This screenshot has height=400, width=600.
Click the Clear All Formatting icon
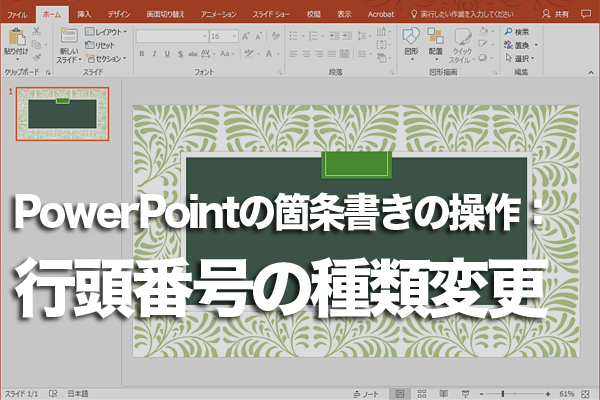[275, 36]
